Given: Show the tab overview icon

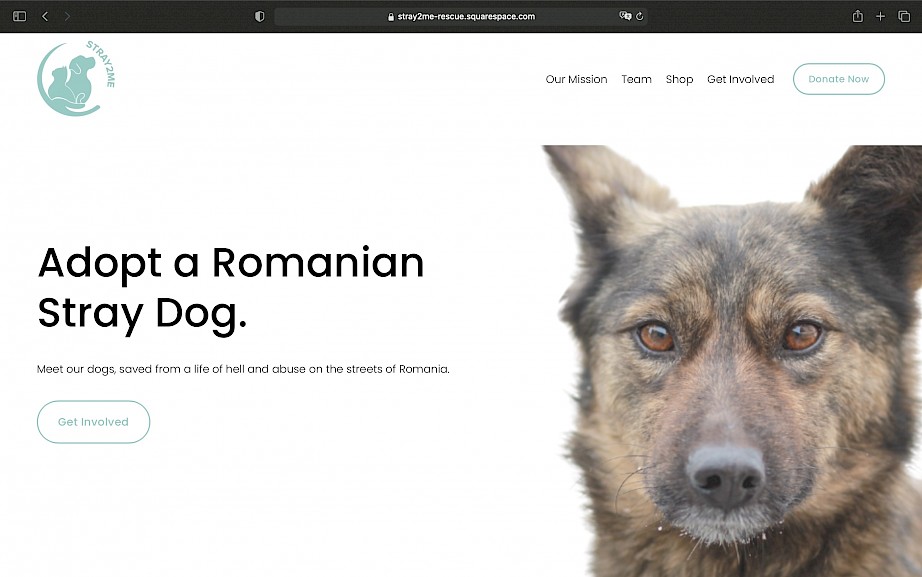Looking at the screenshot, I should tap(904, 16).
